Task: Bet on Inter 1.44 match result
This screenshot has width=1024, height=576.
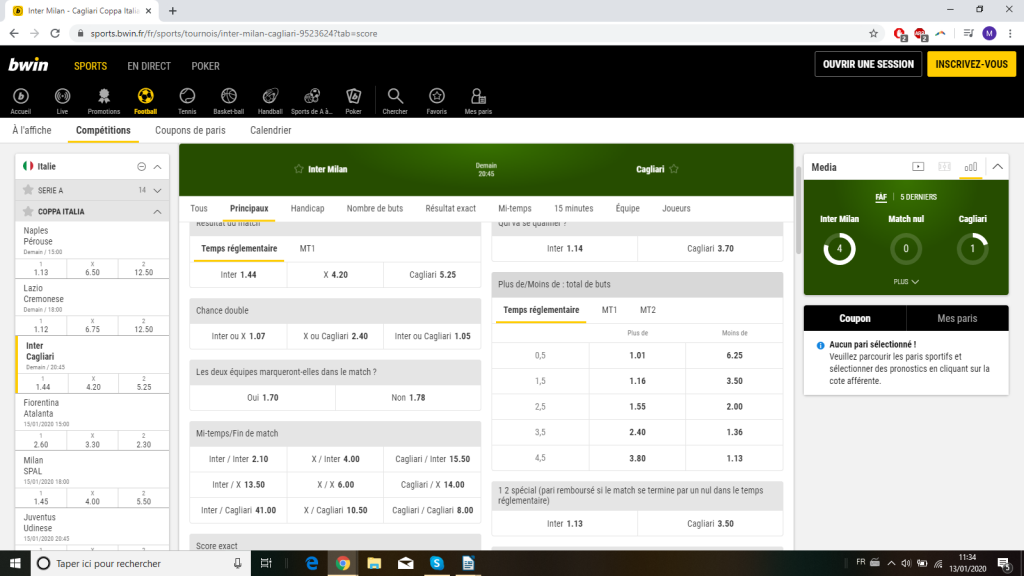Action: click(x=238, y=274)
